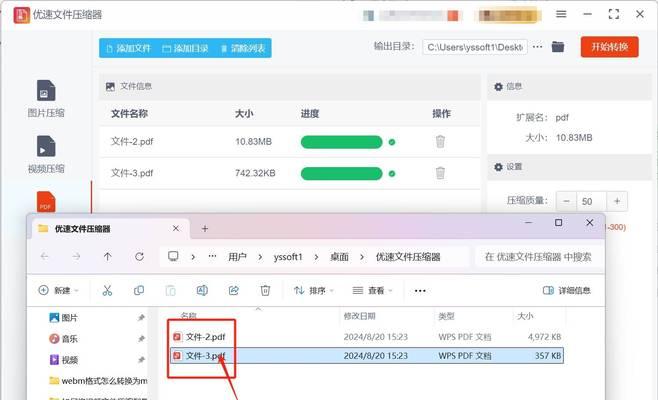This screenshot has width=658, height=400.
Task: Delete 文件-2.pdf with its trash icon
Action: pyautogui.click(x=440, y=141)
